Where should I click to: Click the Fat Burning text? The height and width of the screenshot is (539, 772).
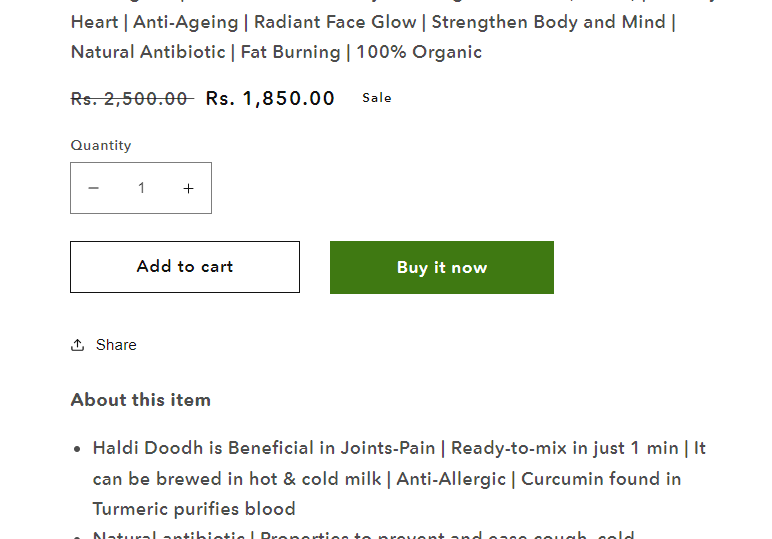point(290,52)
